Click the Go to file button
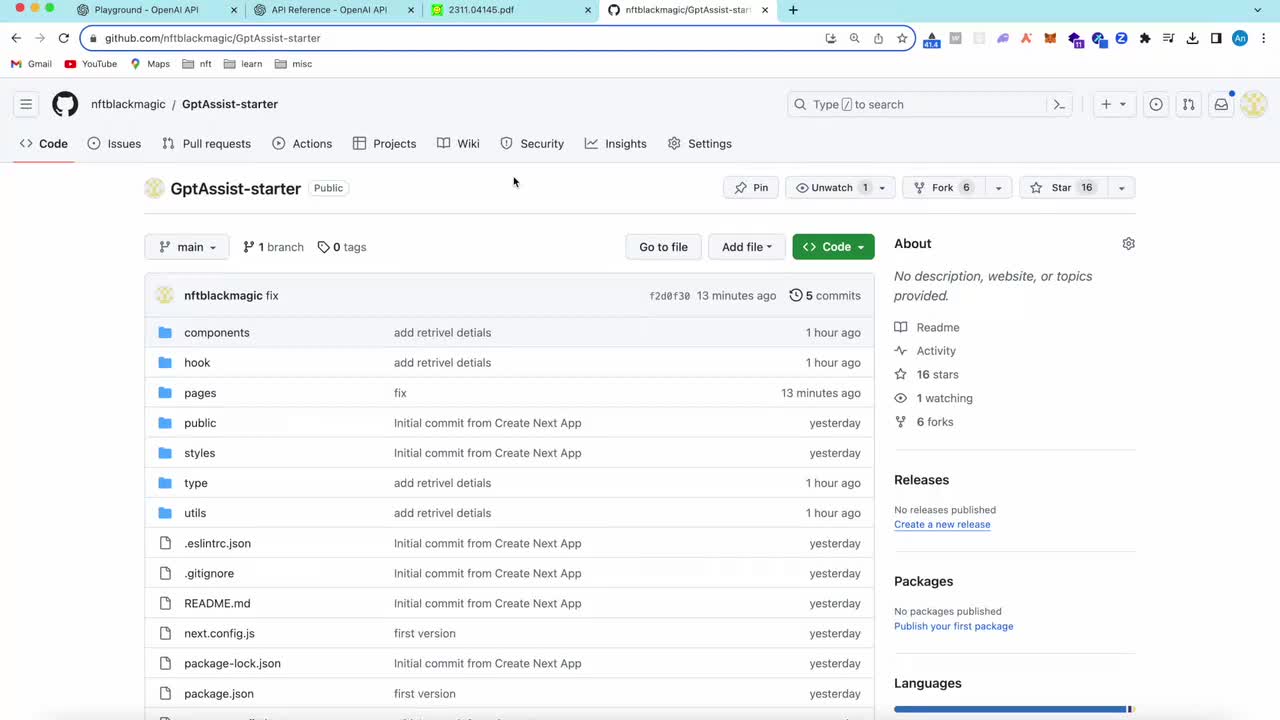Screen dimensions: 1280x720 pos(663,247)
